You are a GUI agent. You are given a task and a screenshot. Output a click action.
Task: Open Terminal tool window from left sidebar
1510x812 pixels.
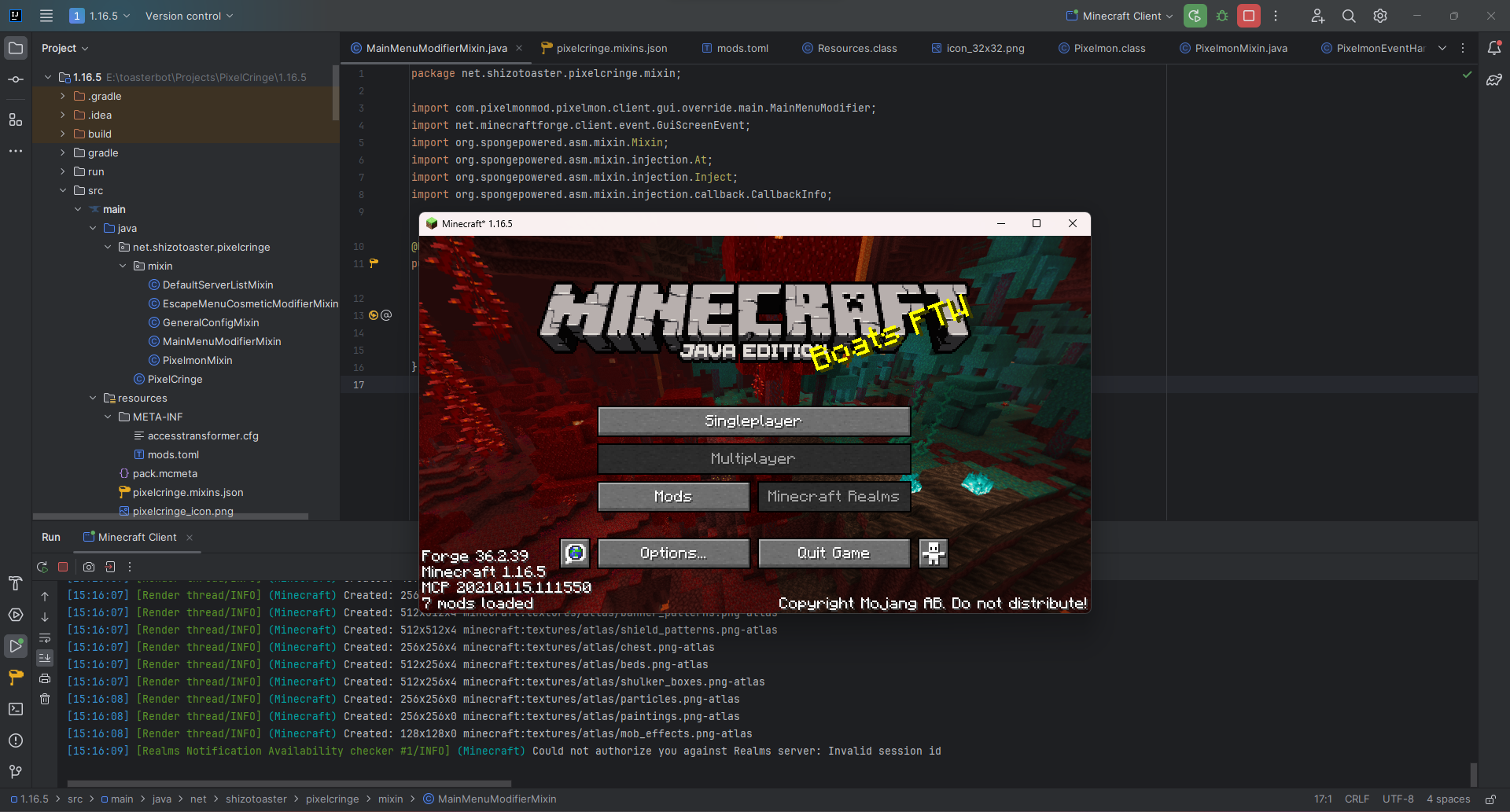click(x=16, y=709)
